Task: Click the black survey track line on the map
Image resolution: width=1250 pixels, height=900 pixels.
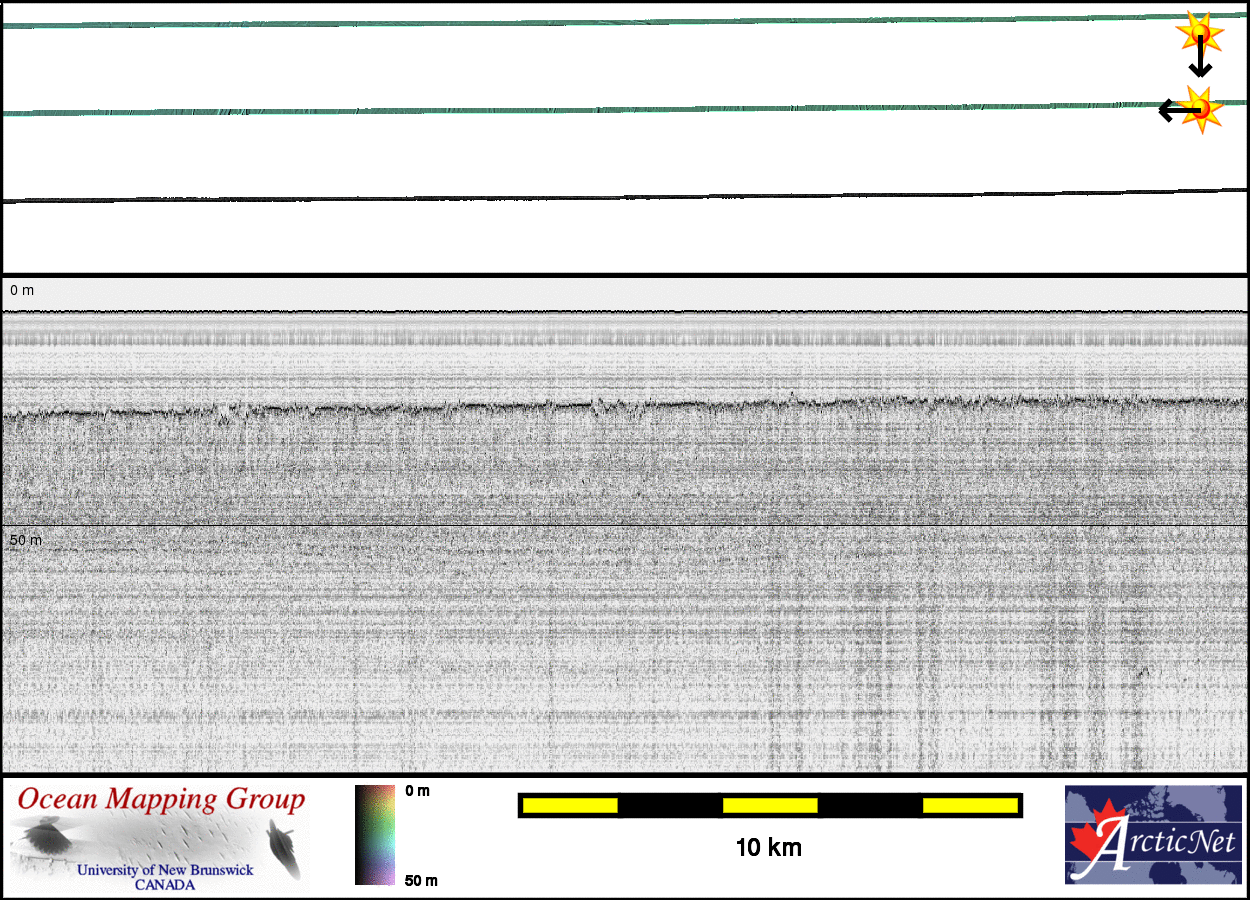Action: [600, 196]
